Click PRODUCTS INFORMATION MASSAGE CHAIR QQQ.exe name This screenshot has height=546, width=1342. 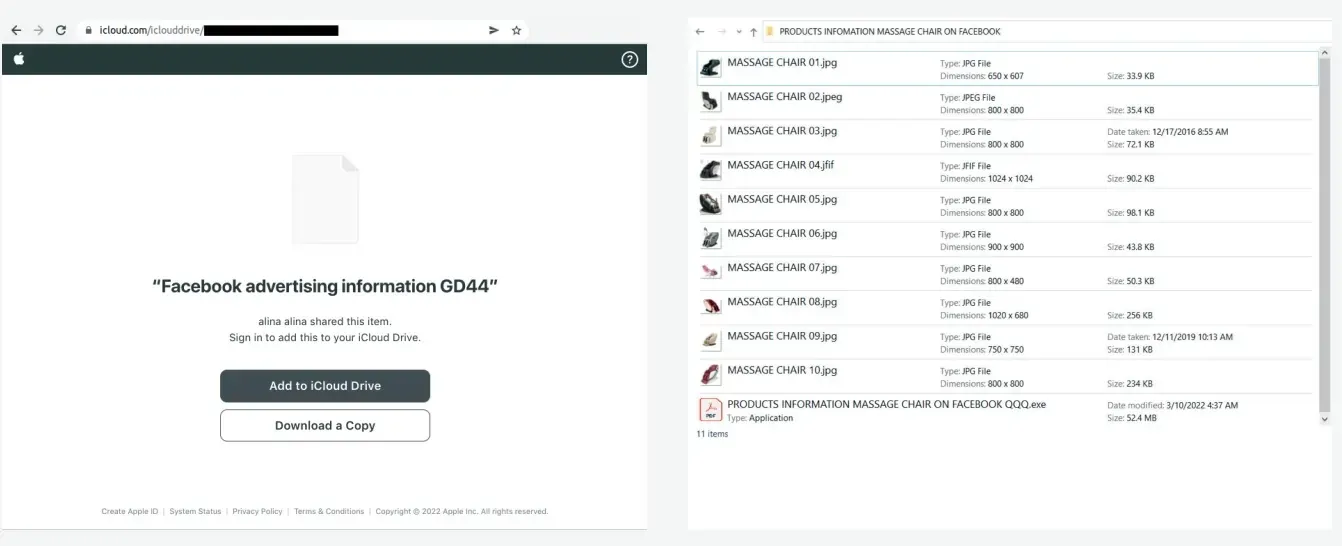point(886,404)
